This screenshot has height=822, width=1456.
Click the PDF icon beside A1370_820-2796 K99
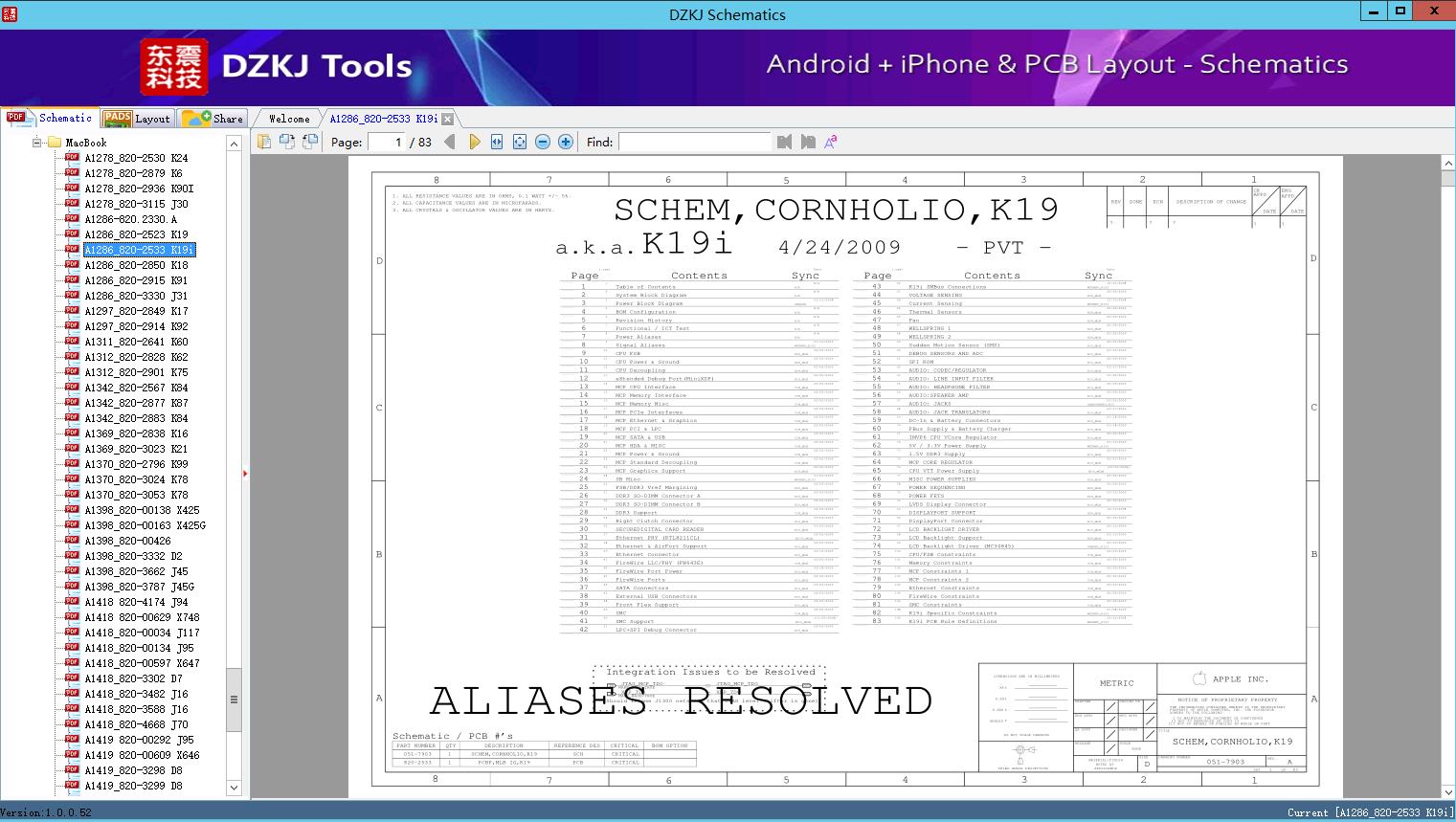tap(72, 464)
